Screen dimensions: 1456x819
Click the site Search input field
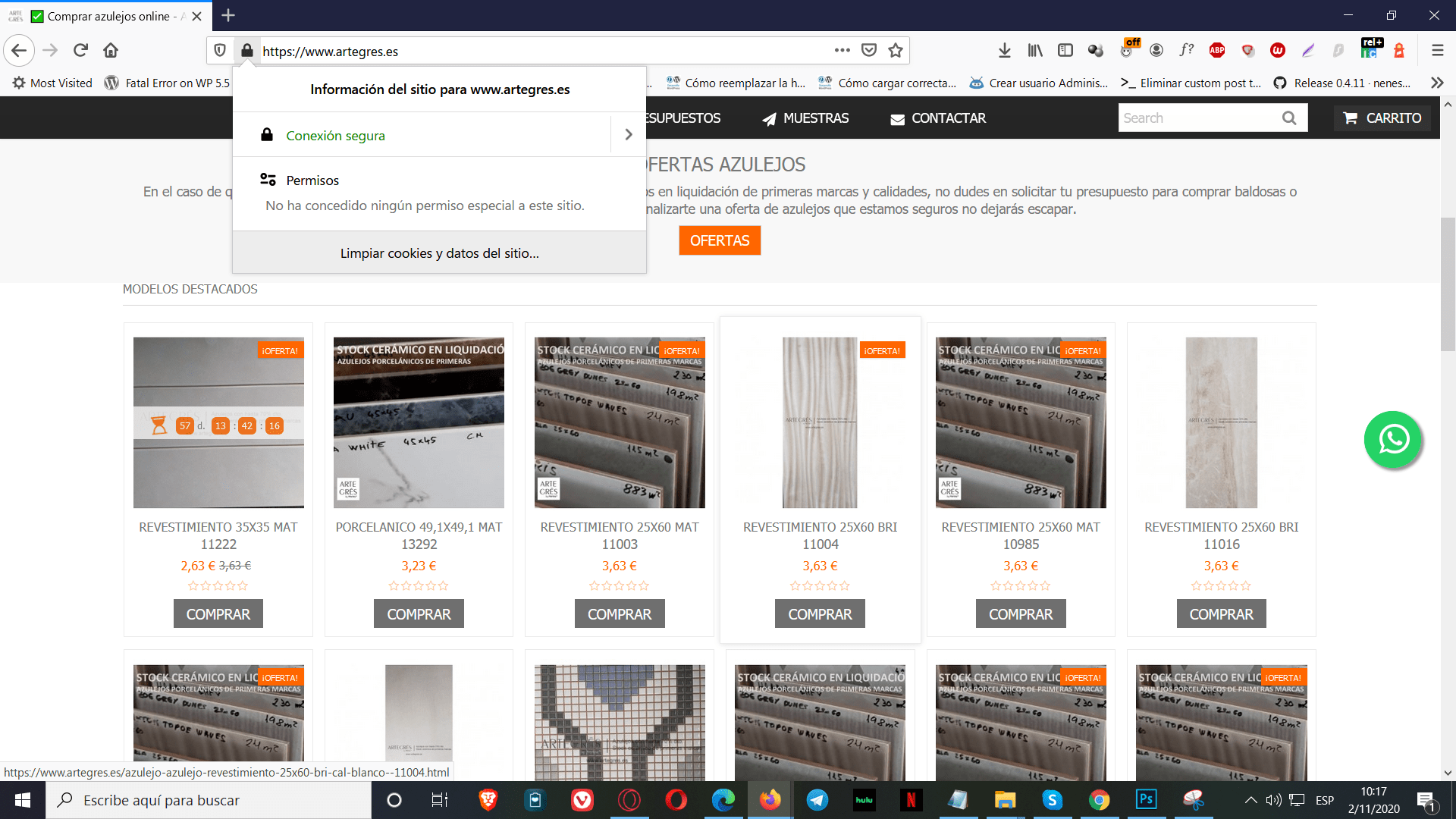[x=1198, y=118]
